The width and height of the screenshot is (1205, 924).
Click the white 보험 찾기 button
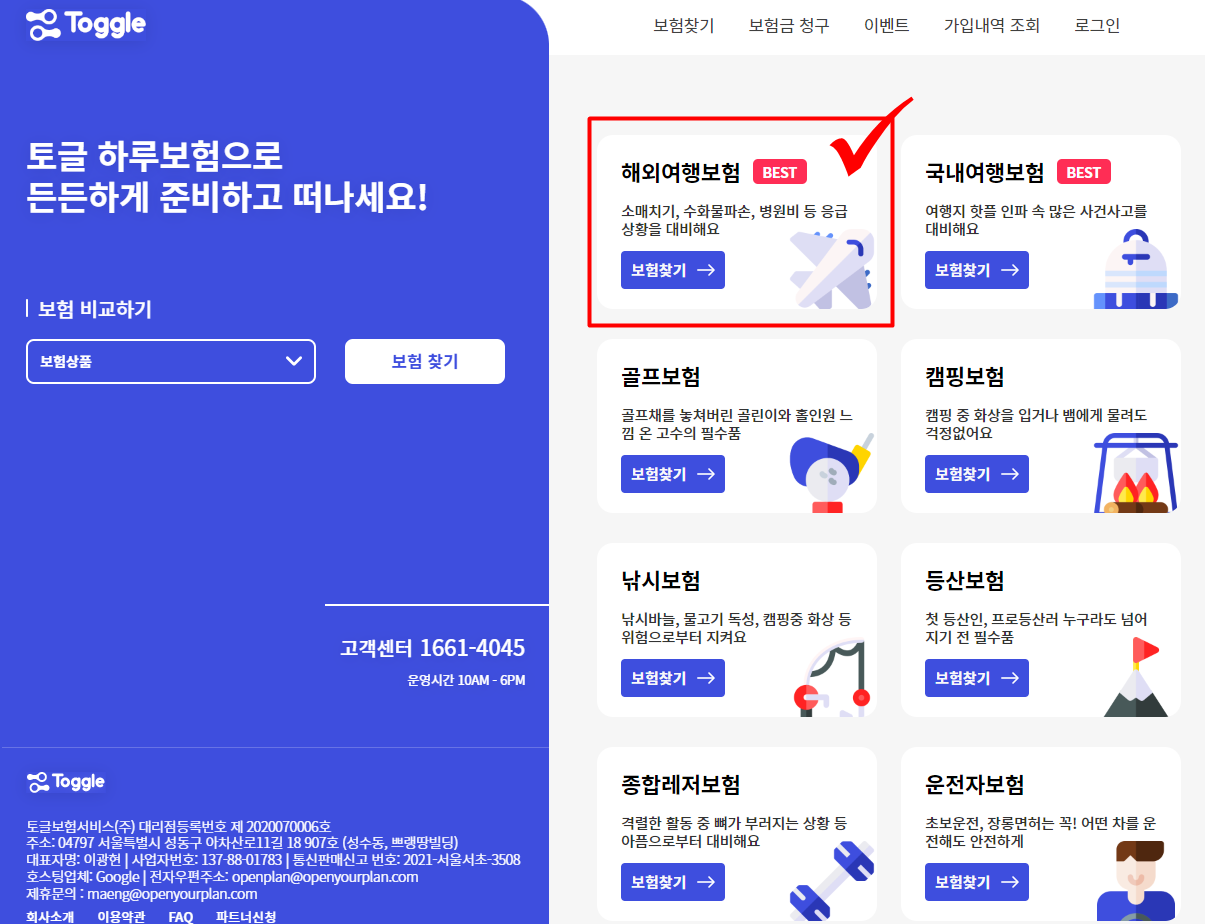pyautogui.click(x=425, y=362)
